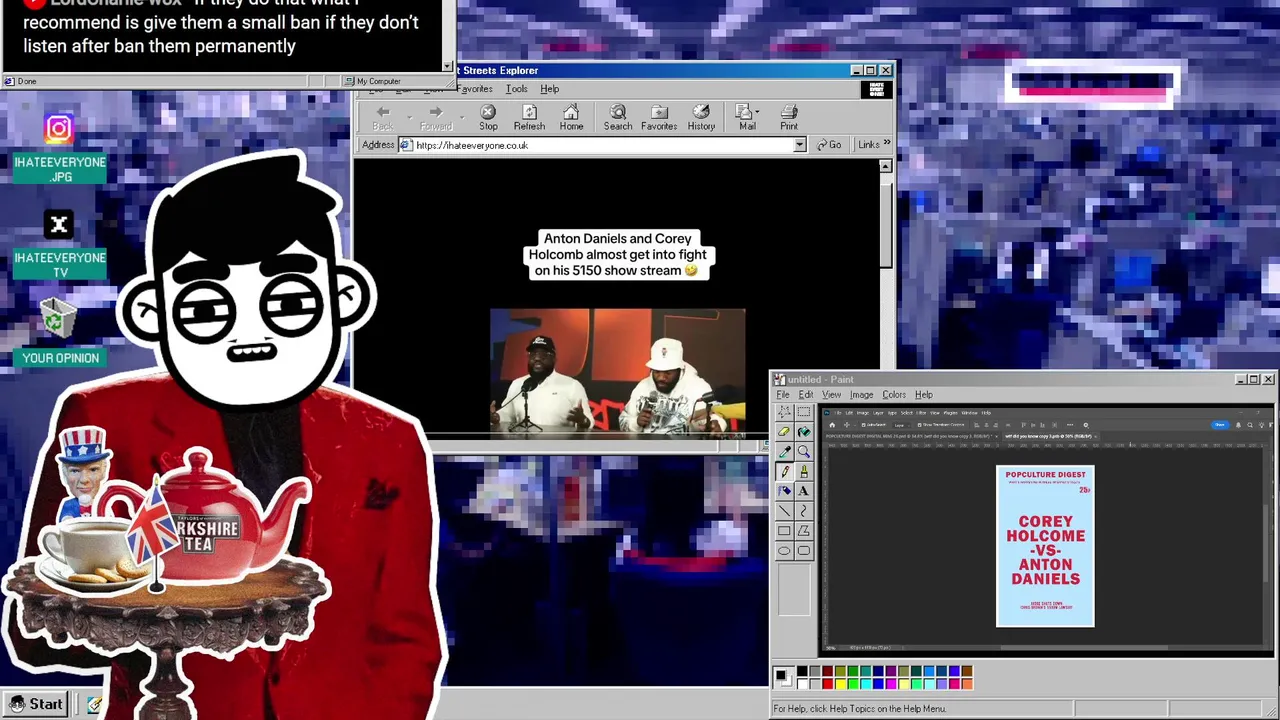The width and height of the screenshot is (1280, 720).
Task: Open the Edit menu in Paint
Action: [x=805, y=395]
